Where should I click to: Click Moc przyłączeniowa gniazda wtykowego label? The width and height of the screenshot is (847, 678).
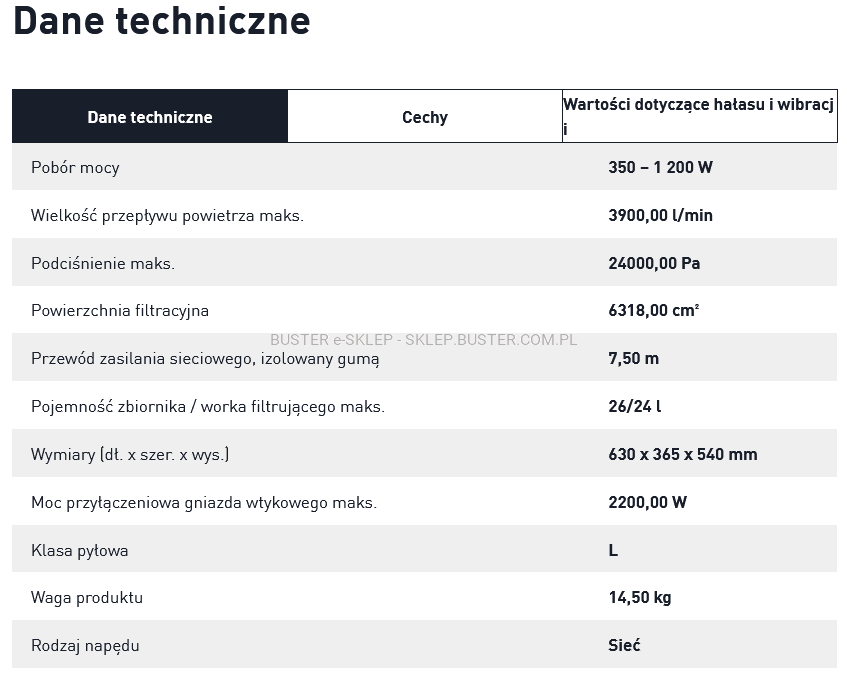204,502
